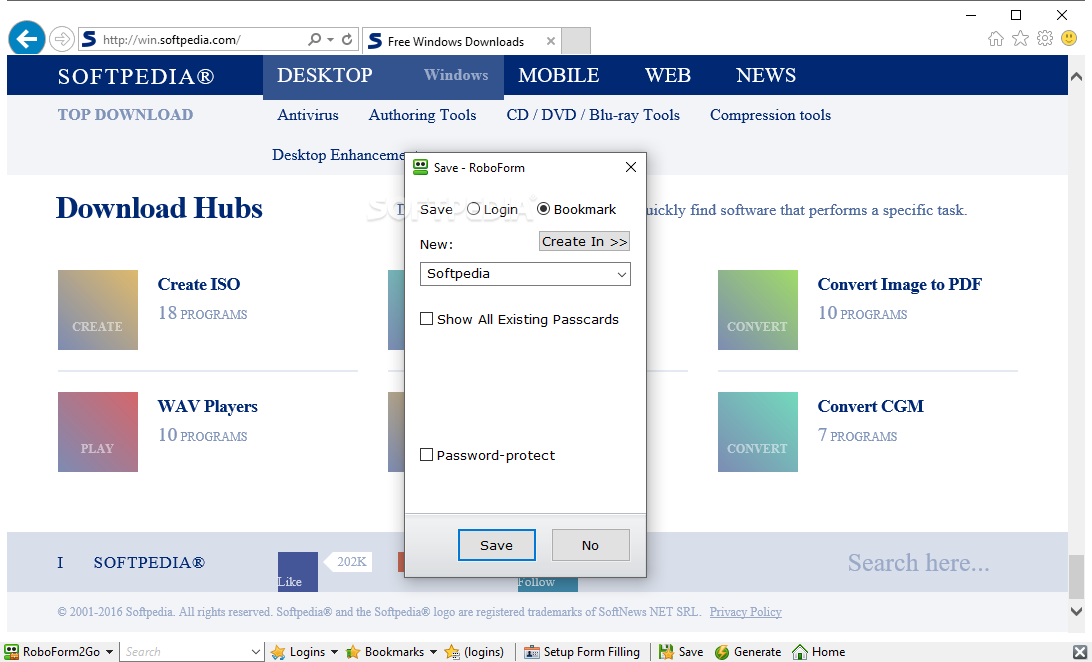The width and height of the screenshot is (1092, 662).
Task: Close the Save - RoboForm dialog
Action: [631, 167]
